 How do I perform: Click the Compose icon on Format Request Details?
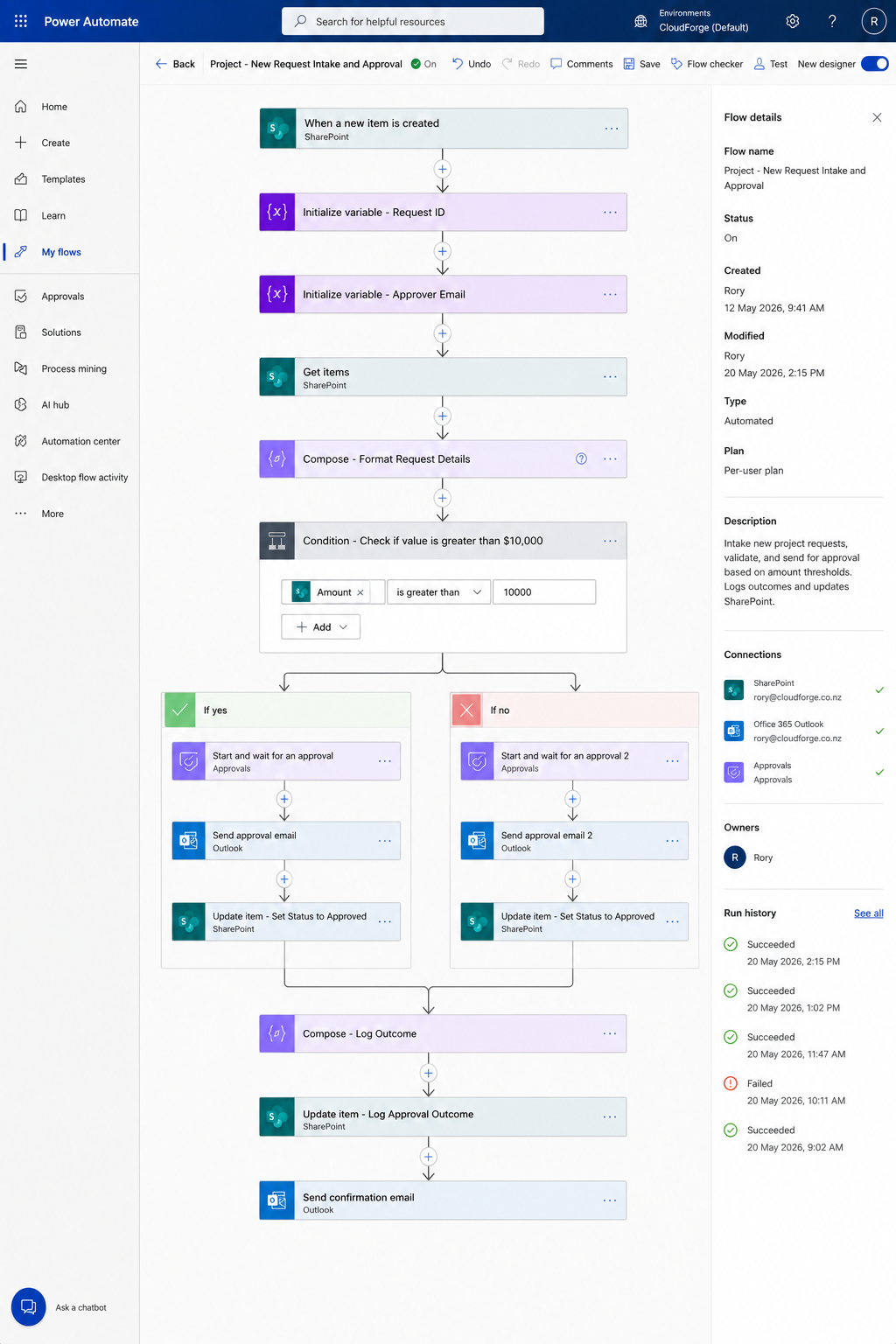[x=277, y=458]
